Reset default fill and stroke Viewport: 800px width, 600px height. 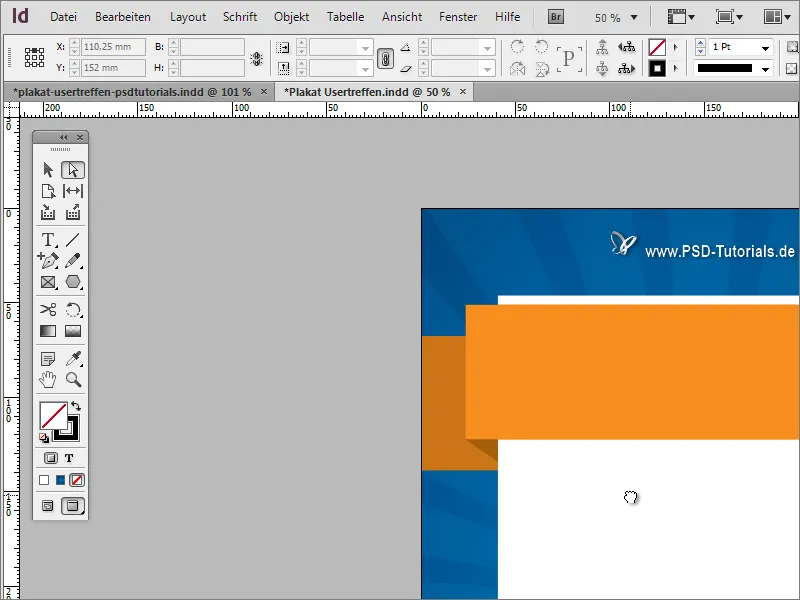coord(44,438)
